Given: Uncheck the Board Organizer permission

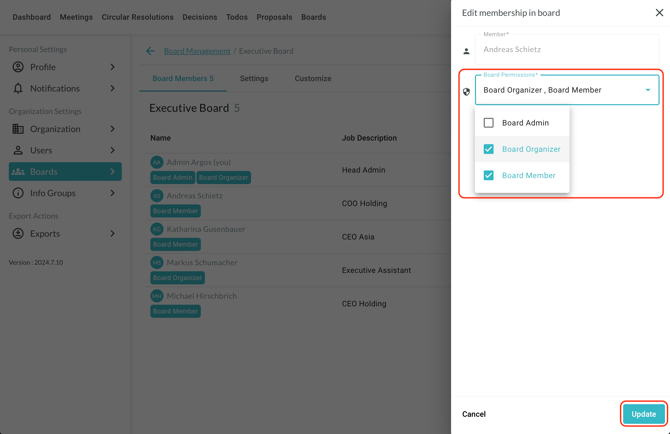Looking at the screenshot, I should tap(489, 149).
